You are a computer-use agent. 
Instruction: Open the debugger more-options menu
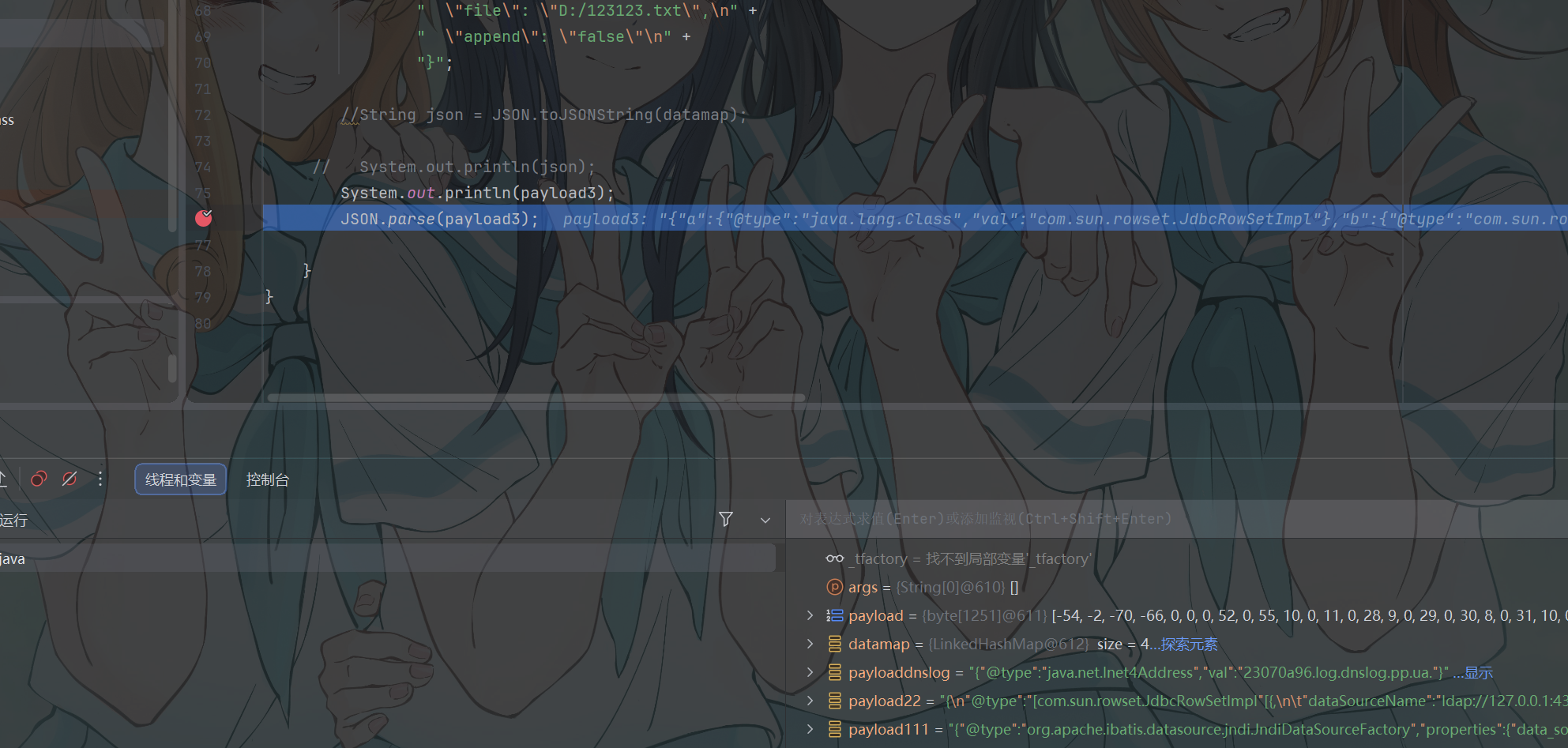point(100,479)
